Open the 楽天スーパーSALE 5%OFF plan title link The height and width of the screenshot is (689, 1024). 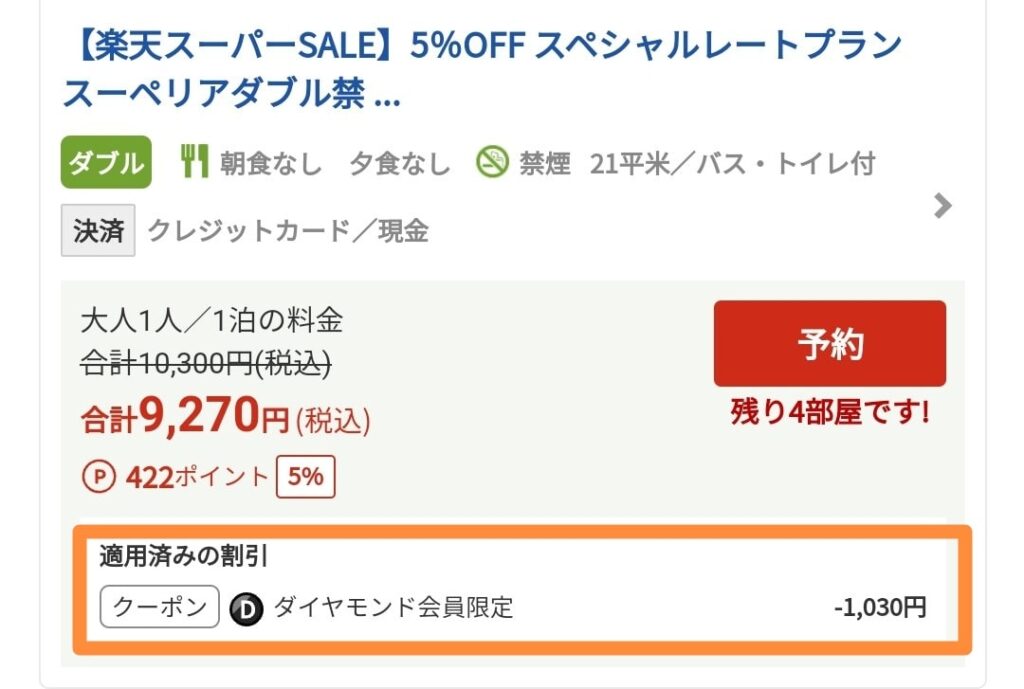[480, 70]
